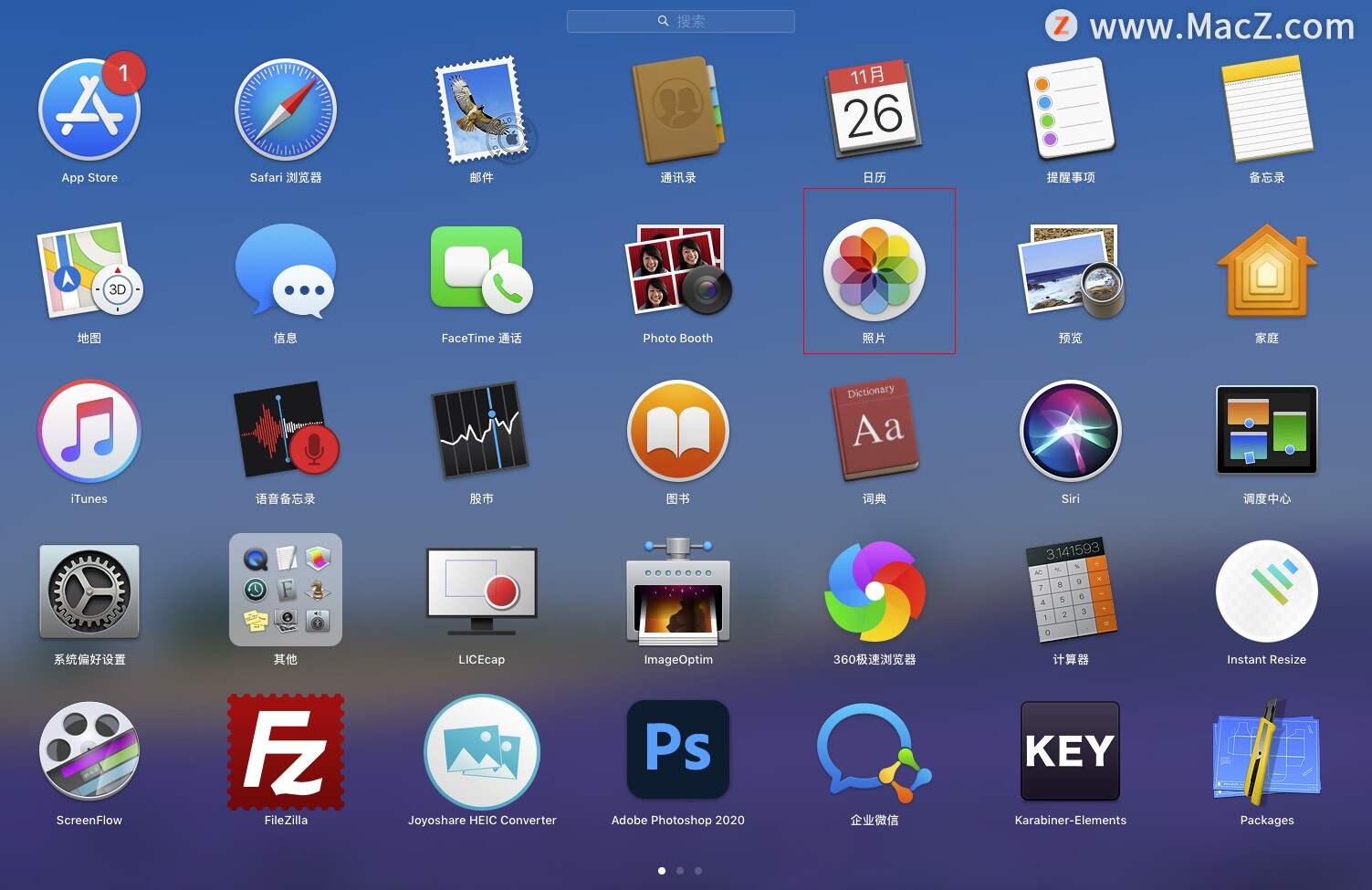1372x890 pixels.
Task: Launch Photo Booth
Action: 678,270
